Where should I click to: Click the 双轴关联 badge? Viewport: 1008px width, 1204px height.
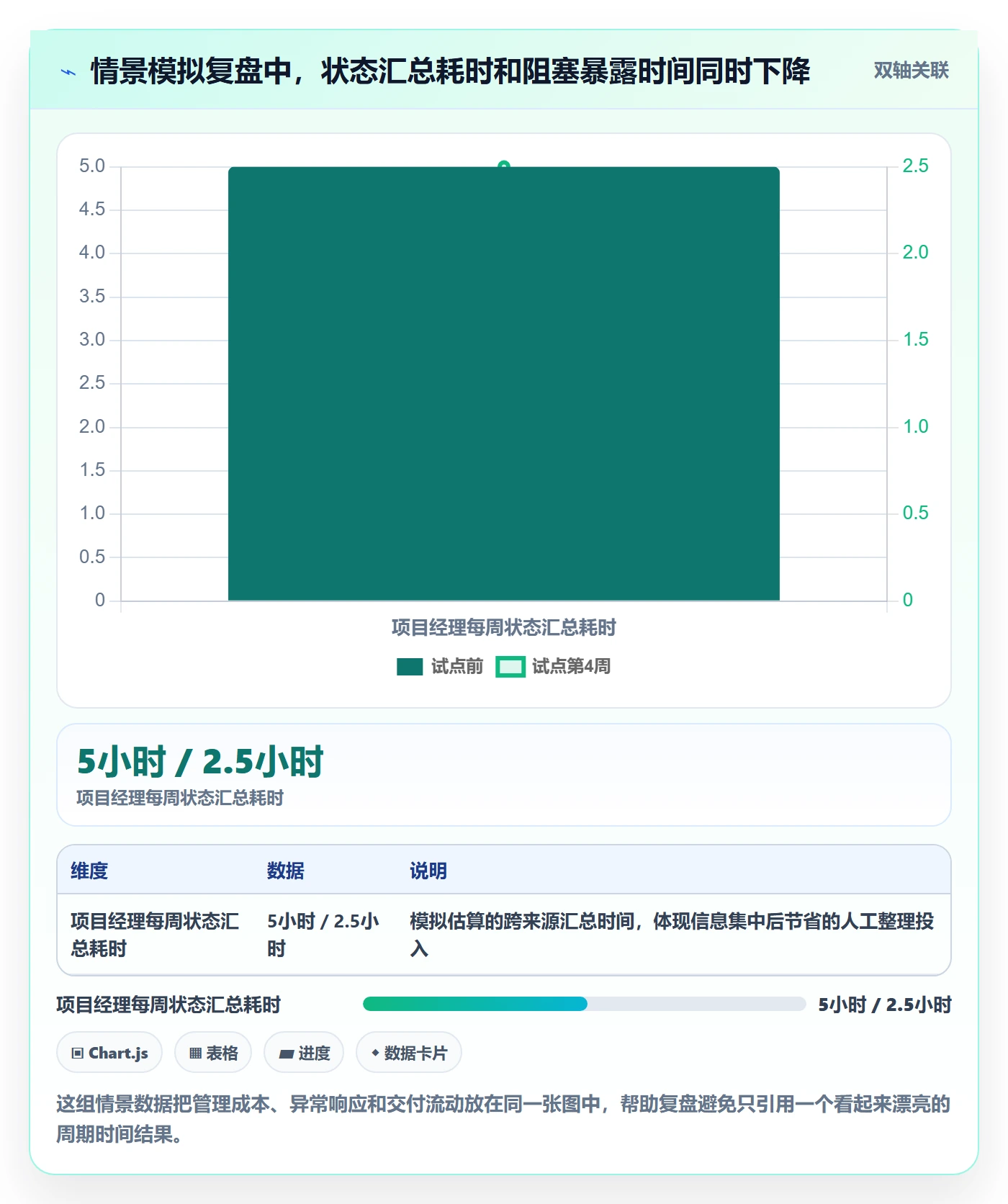911,70
